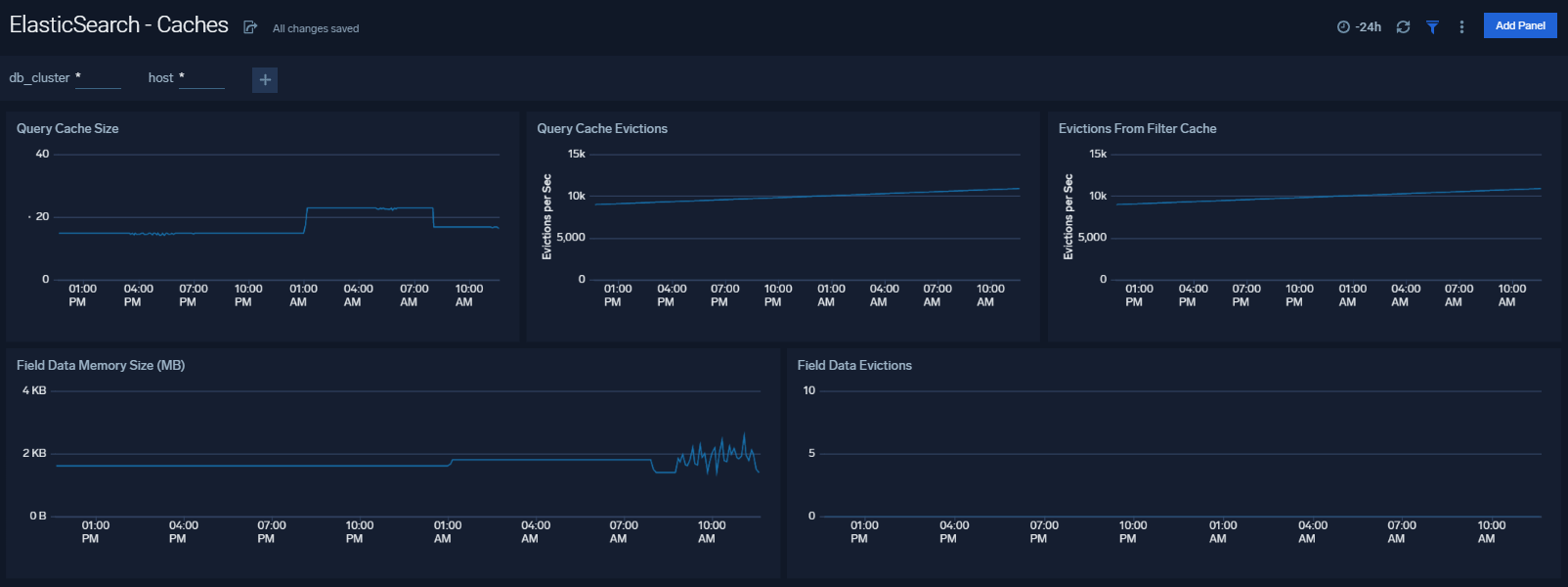Refresh the dashboard data
1568x587 pixels.
pyautogui.click(x=1403, y=27)
